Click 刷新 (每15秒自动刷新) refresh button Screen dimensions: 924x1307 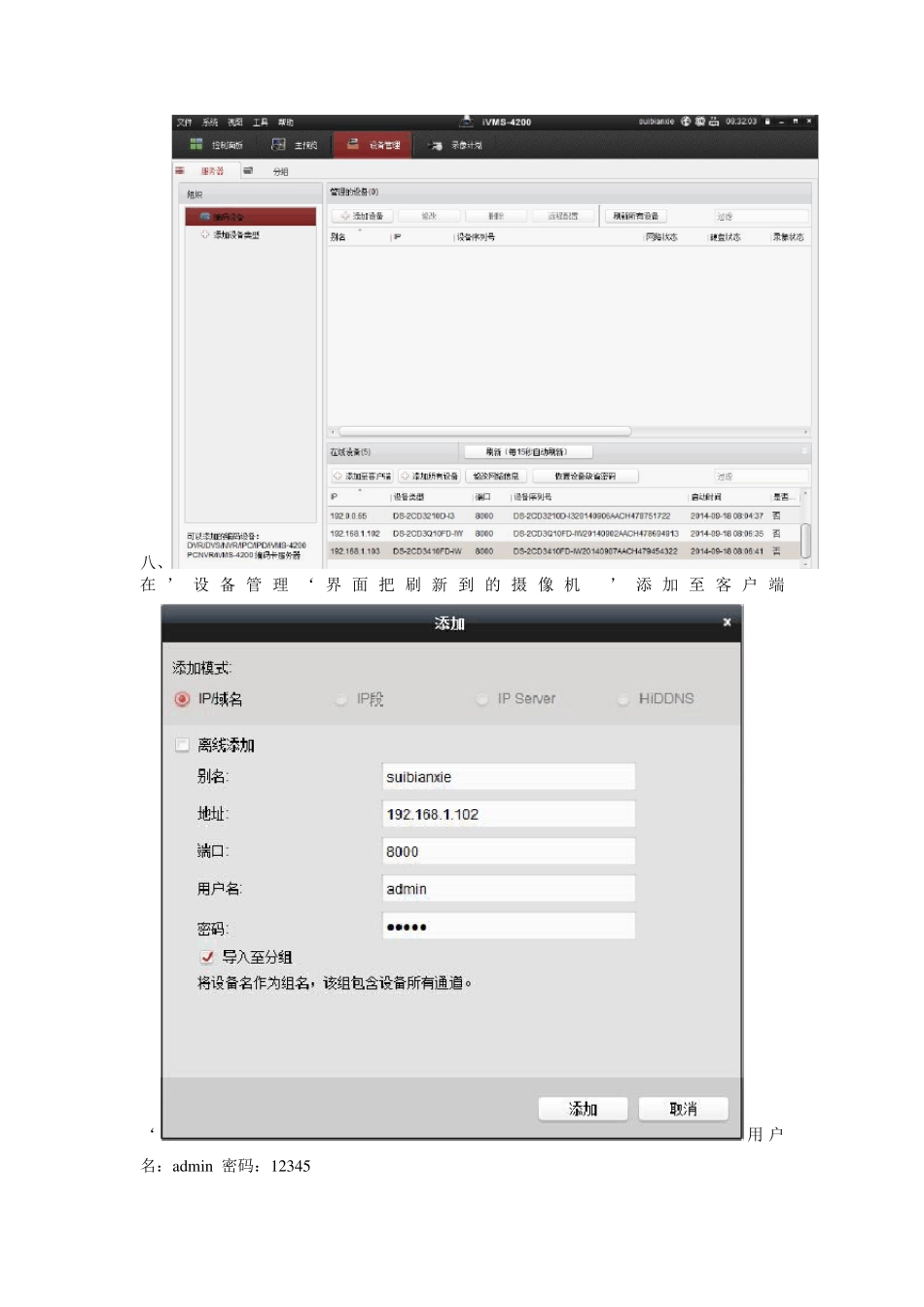click(526, 452)
